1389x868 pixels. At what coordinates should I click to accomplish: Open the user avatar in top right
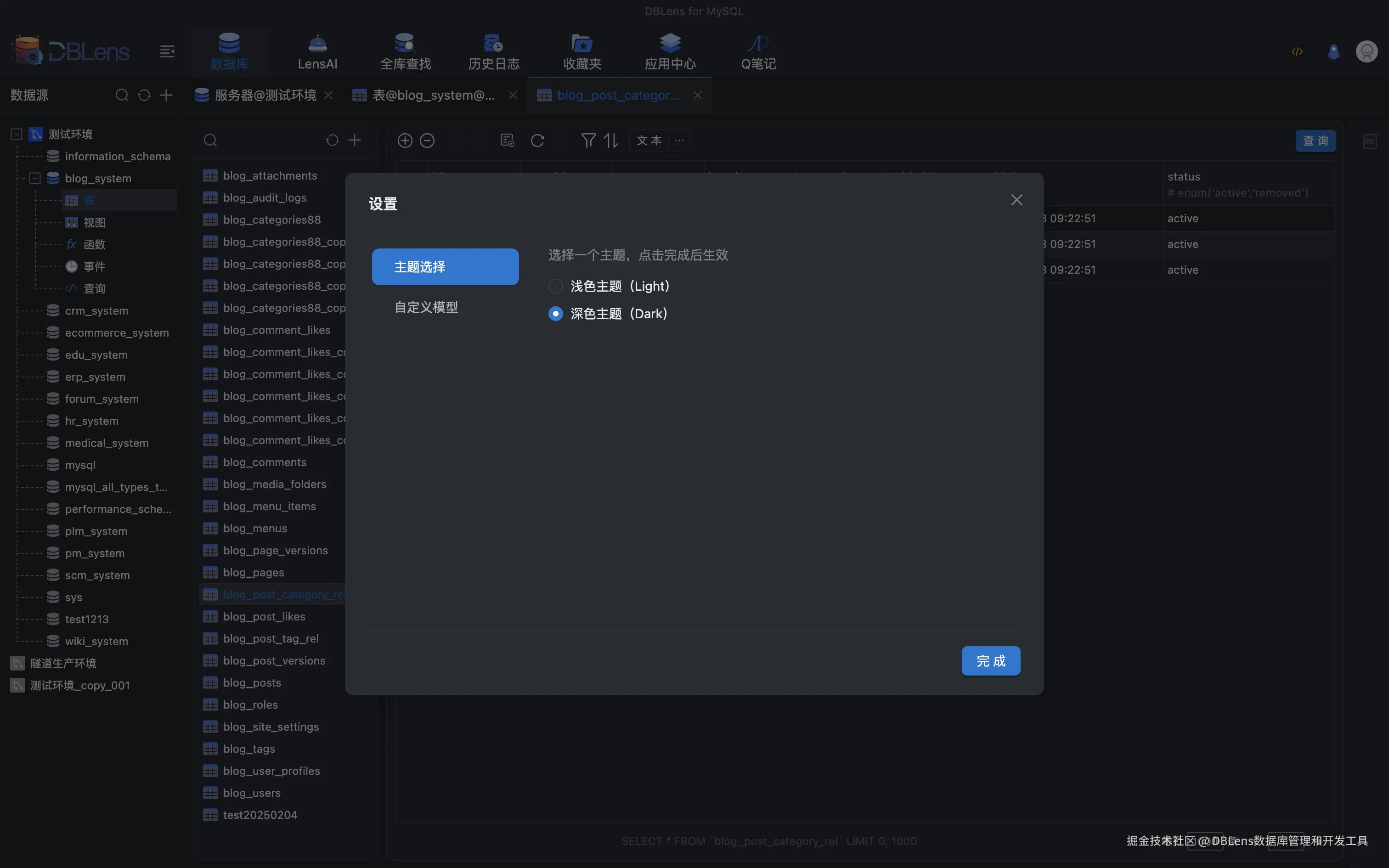tap(1366, 51)
